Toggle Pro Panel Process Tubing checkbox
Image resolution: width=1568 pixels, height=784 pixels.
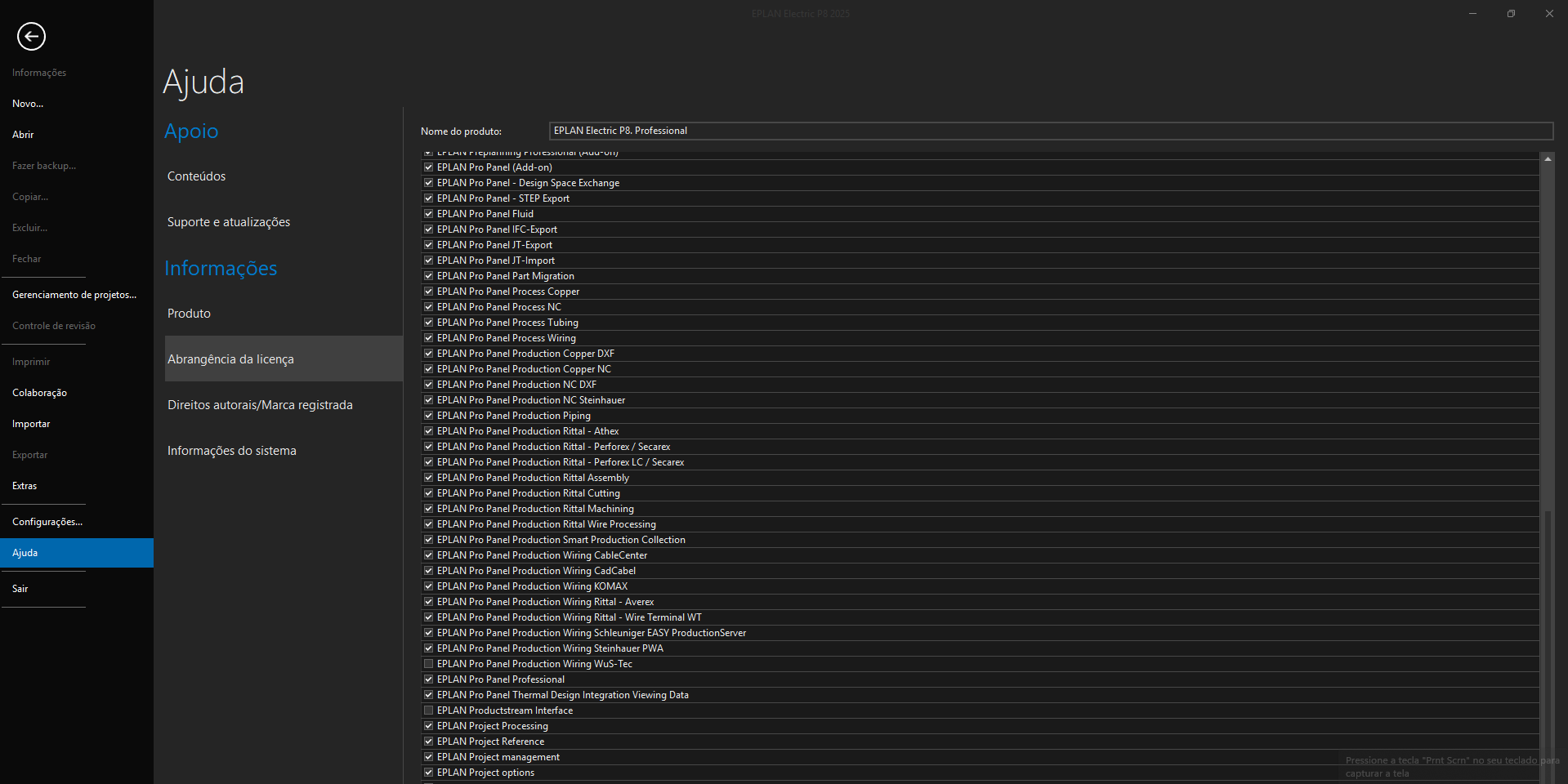(x=428, y=323)
